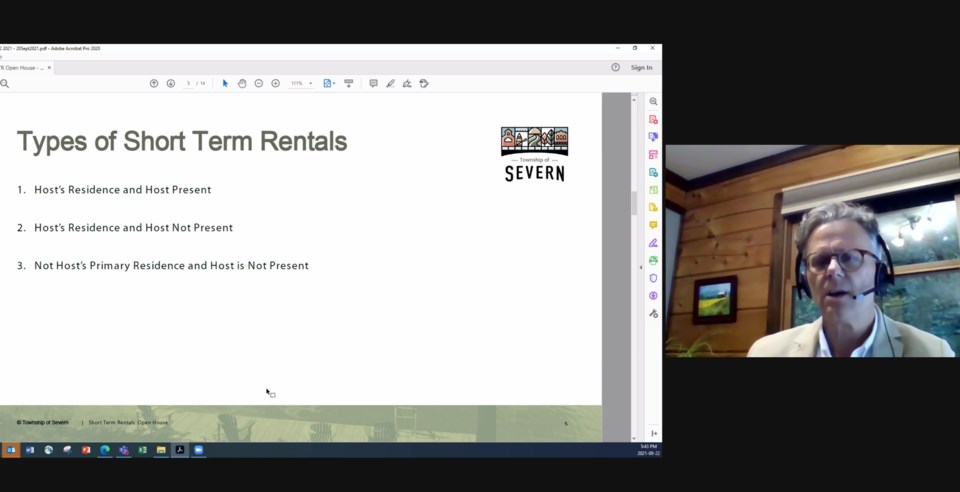Open the green Scan & OCR tool
The width and height of the screenshot is (960, 492).
[x=653, y=261]
